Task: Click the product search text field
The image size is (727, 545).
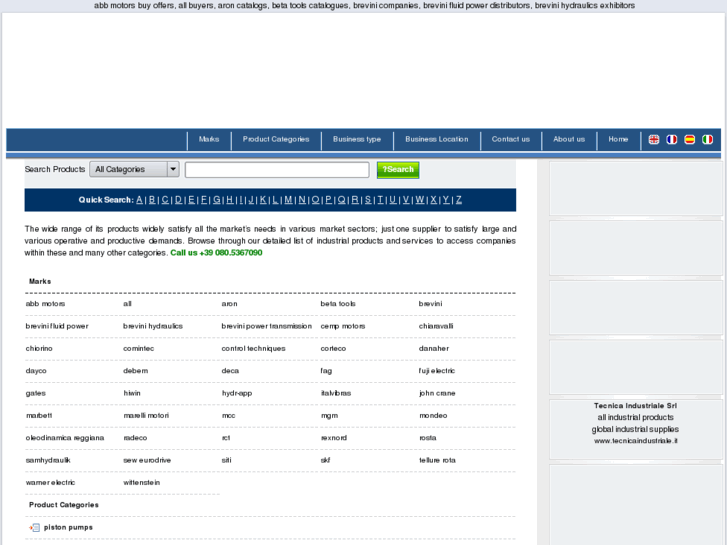Action: coord(277,170)
